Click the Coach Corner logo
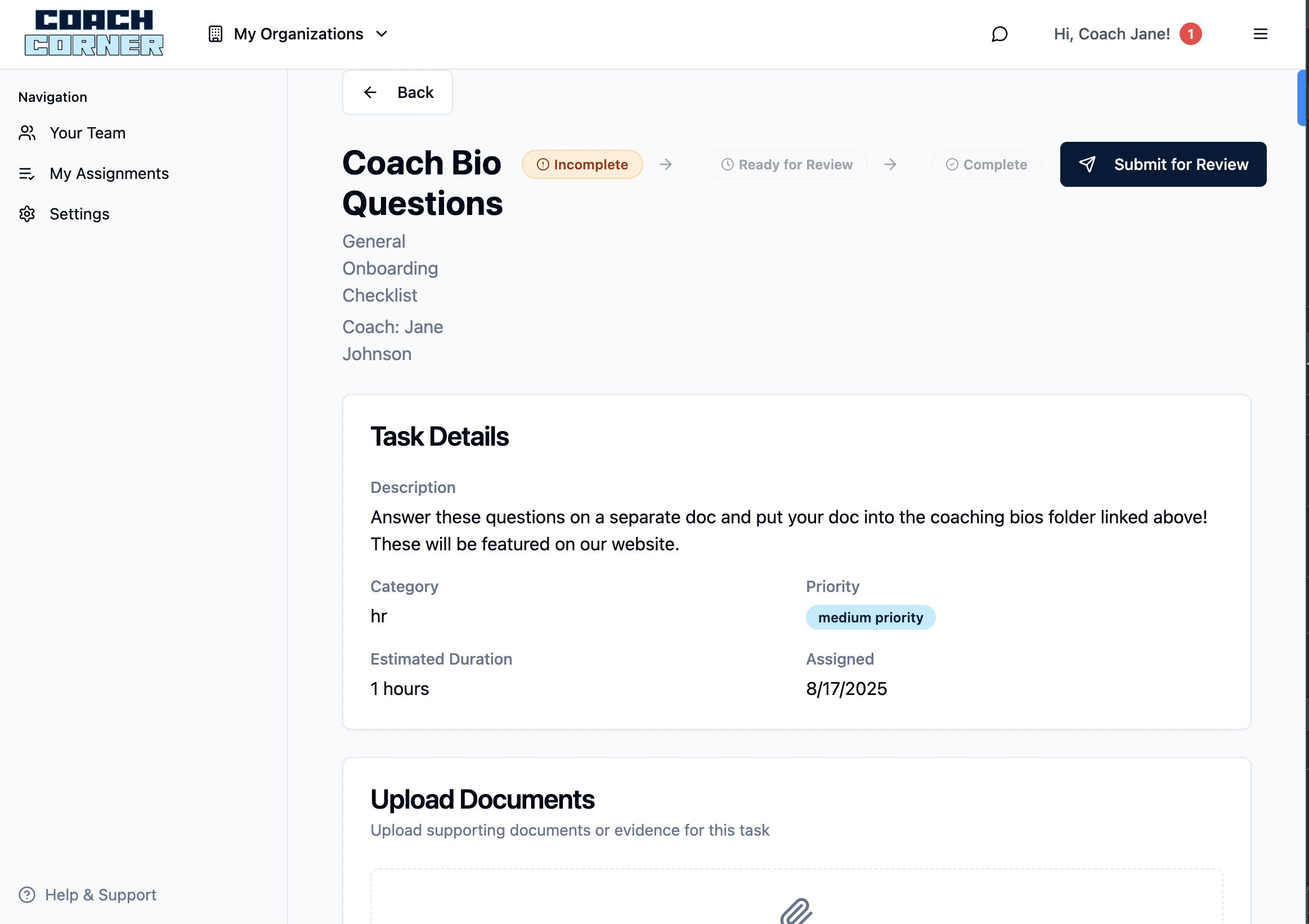1309x924 pixels. click(x=94, y=33)
